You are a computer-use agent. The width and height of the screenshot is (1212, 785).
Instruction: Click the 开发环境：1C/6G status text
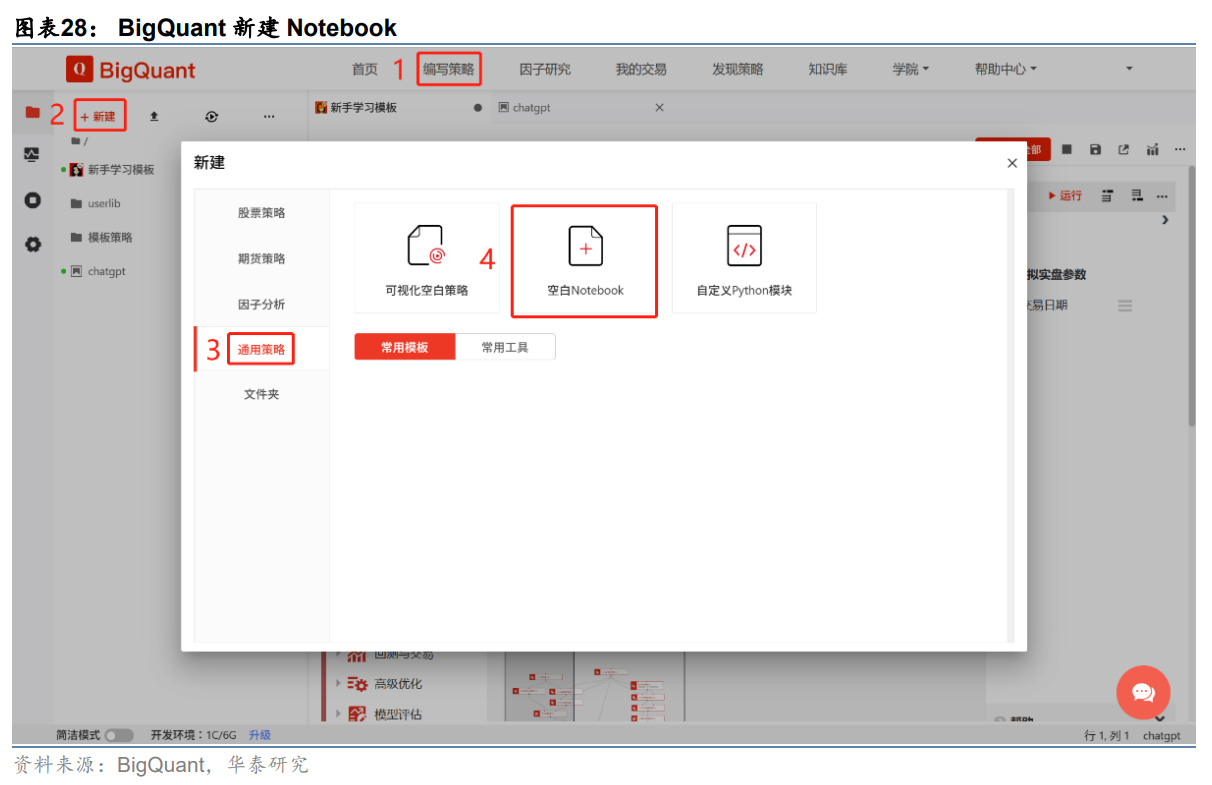click(x=195, y=735)
